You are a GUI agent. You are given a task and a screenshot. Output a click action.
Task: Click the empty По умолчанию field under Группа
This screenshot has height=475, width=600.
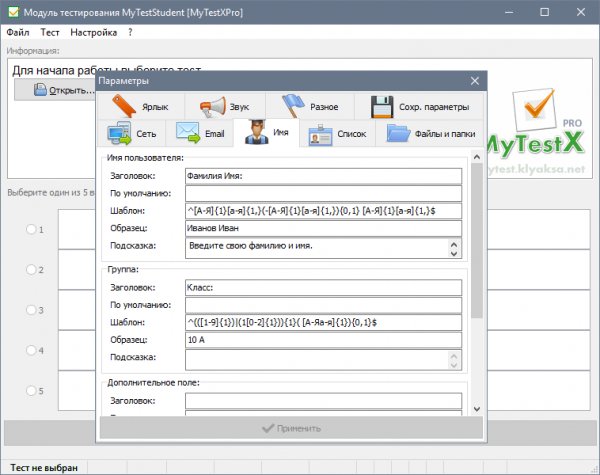click(x=323, y=305)
